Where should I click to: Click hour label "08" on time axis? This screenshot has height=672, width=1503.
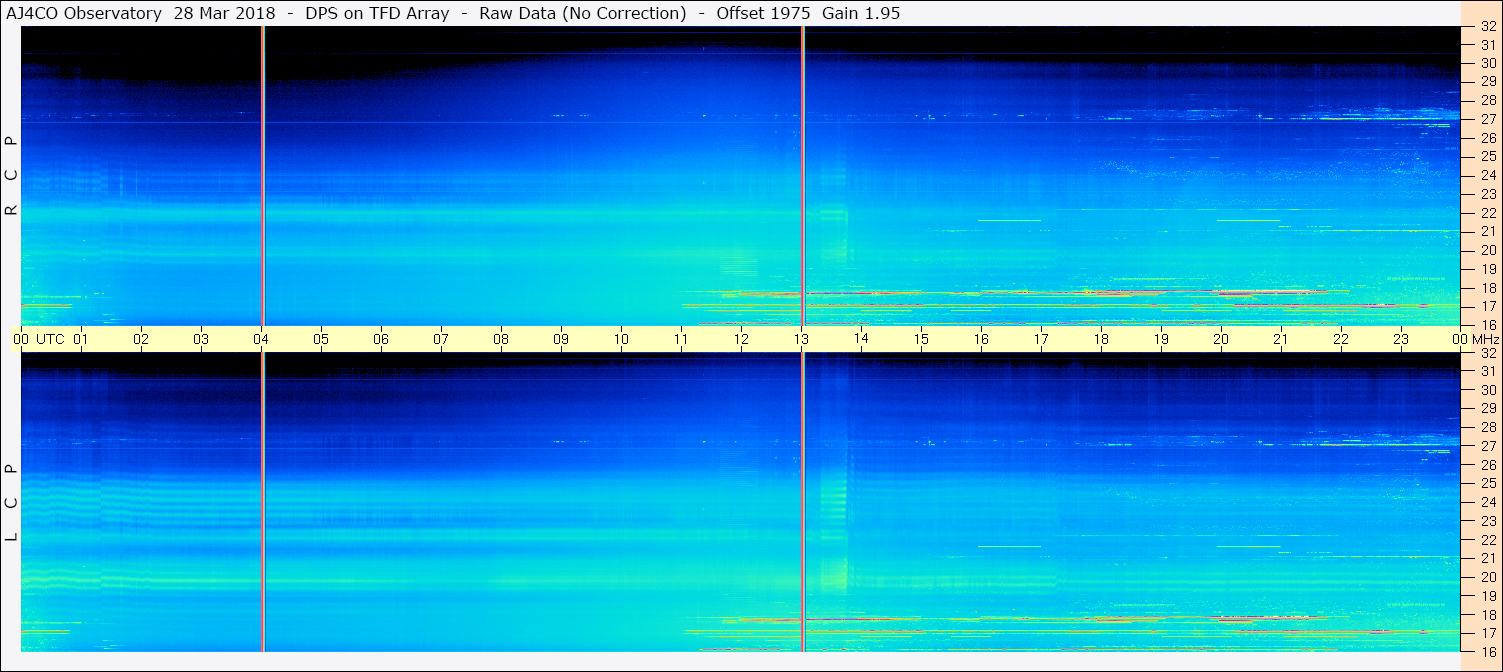pyautogui.click(x=501, y=339)
